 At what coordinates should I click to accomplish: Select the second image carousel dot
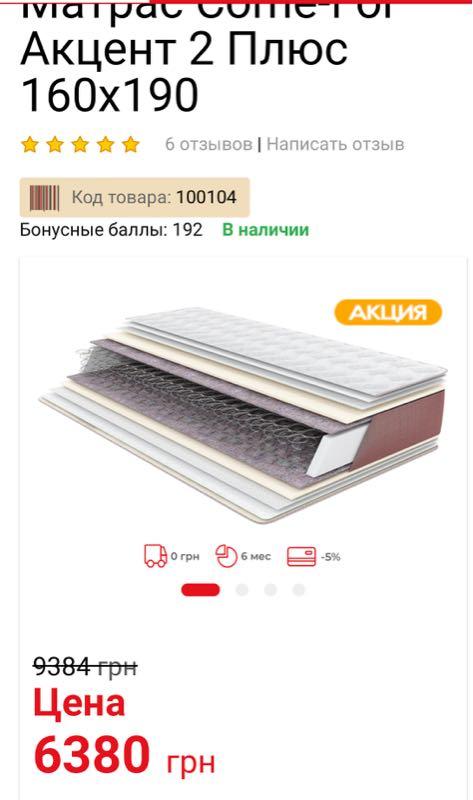(242, 590)
